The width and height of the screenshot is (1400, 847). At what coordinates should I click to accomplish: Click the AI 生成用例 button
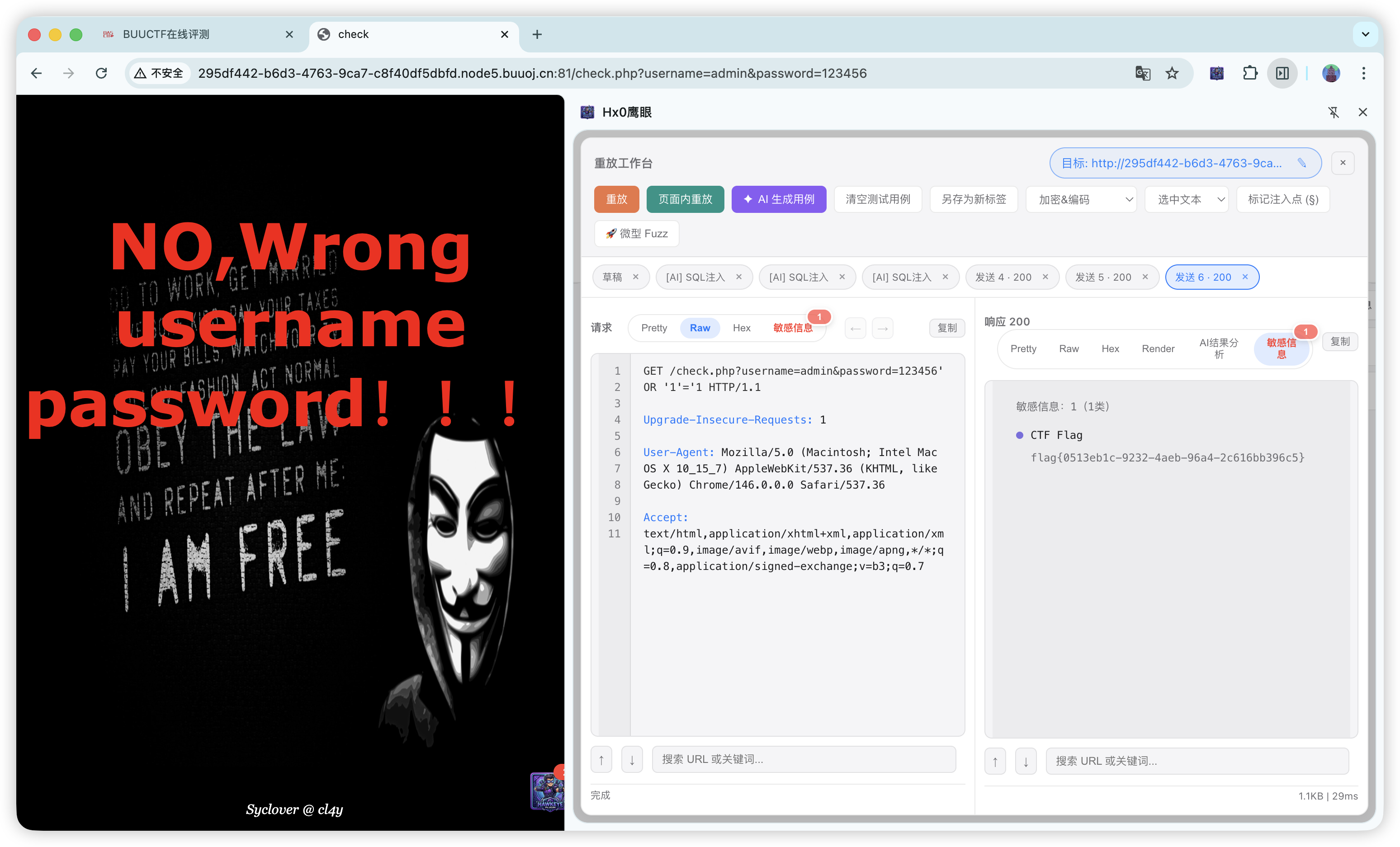(778, 199)
